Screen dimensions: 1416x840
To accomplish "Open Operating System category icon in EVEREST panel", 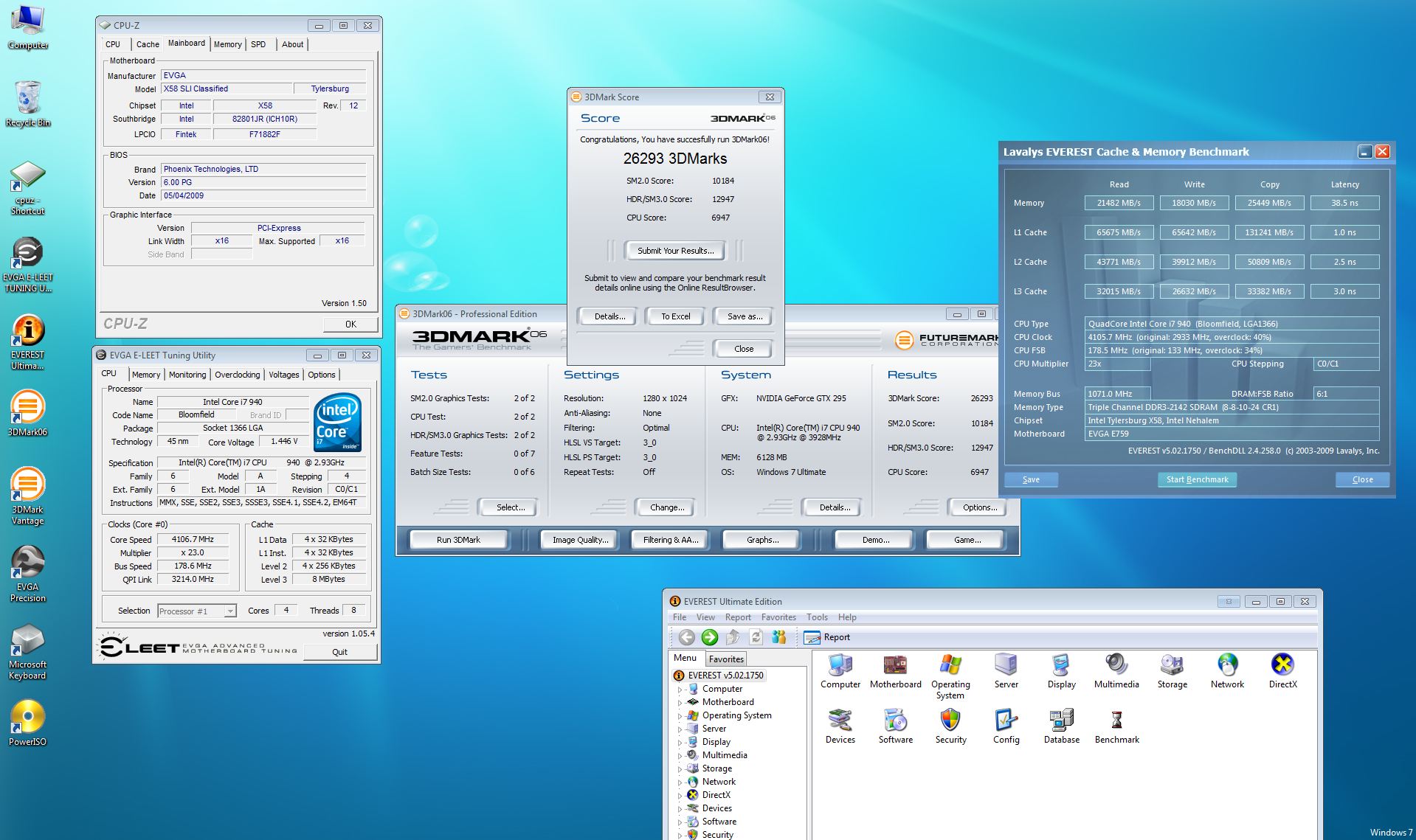I will pos(950,677).
